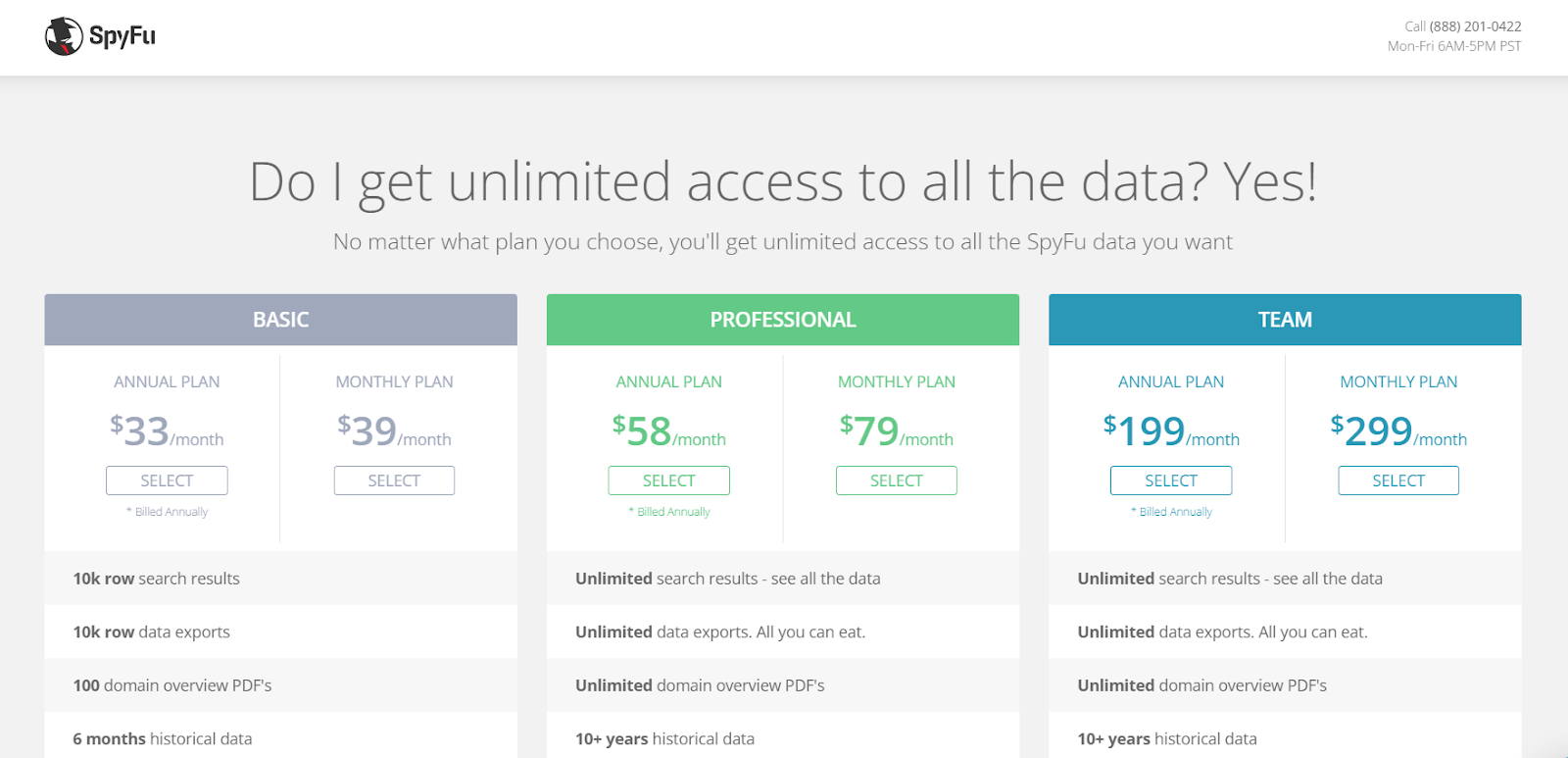
Task: Select the Team monthly plan at $299
Action: click(x=1397, y=480)
